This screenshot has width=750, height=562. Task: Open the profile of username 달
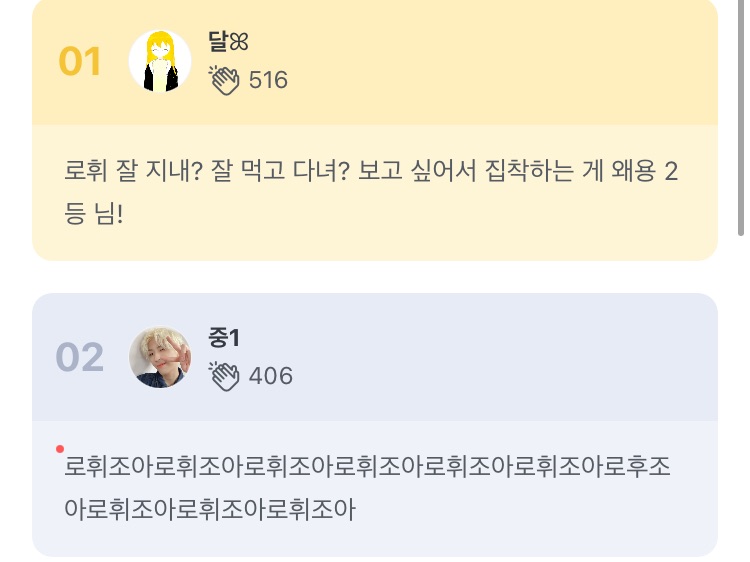coord(218,42)
